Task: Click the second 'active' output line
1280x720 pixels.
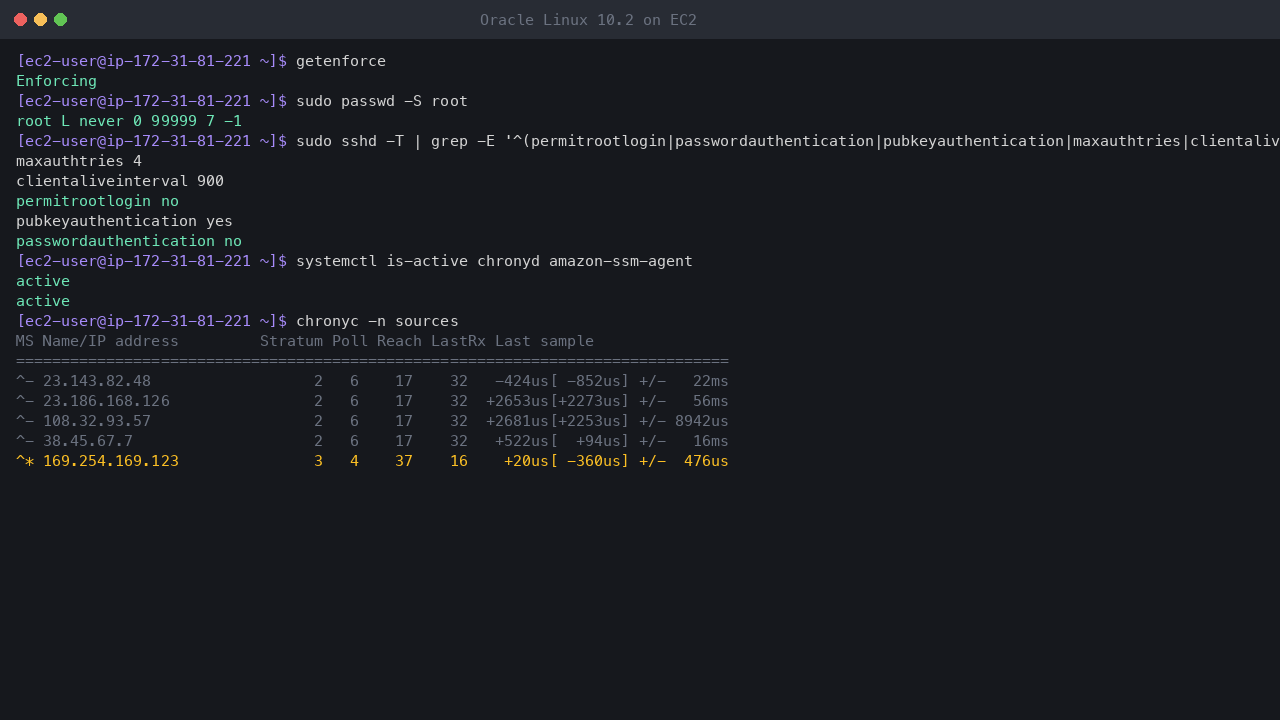Action: pos(43,301)
